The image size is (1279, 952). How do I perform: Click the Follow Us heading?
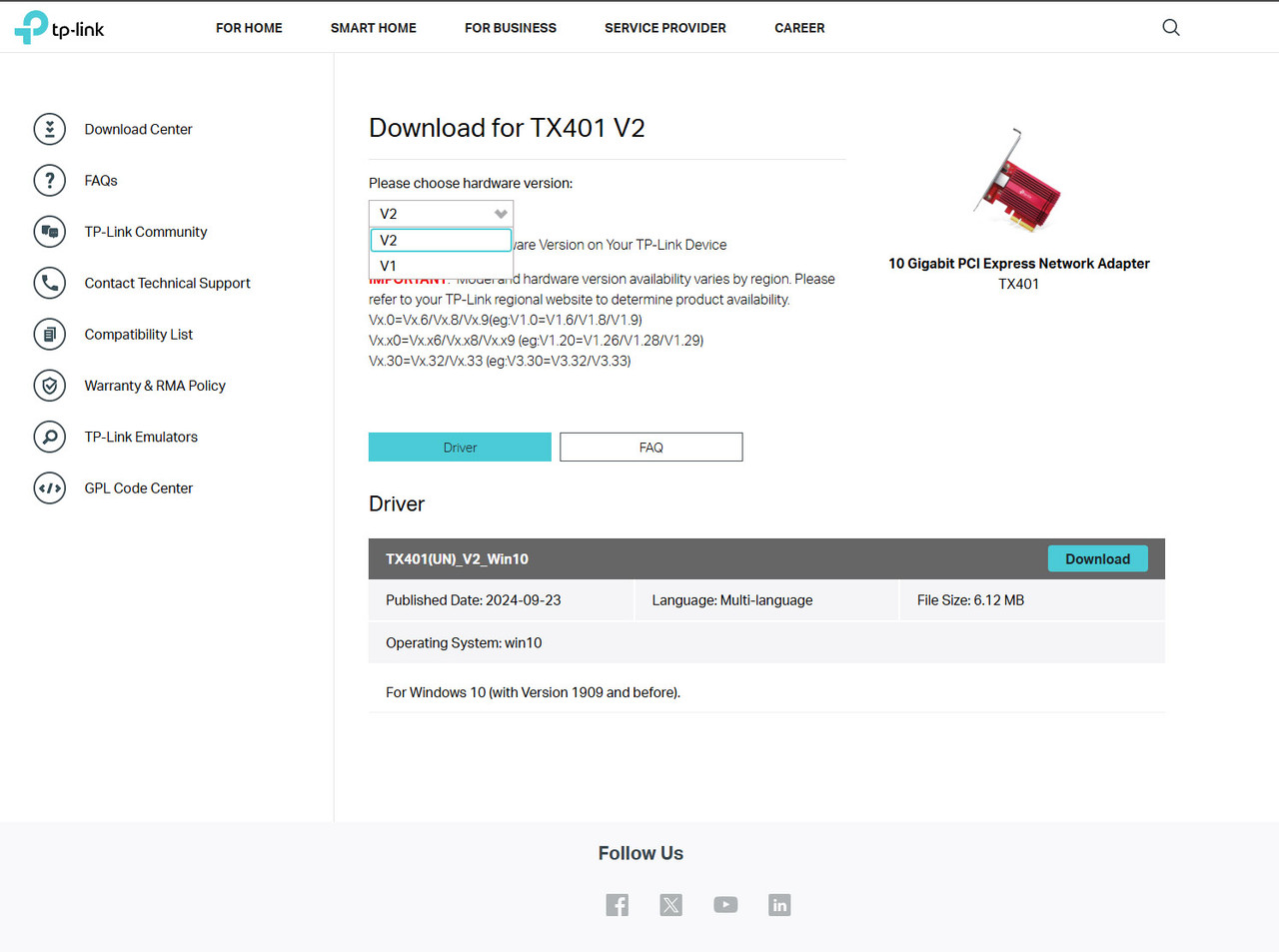[640, 853]
